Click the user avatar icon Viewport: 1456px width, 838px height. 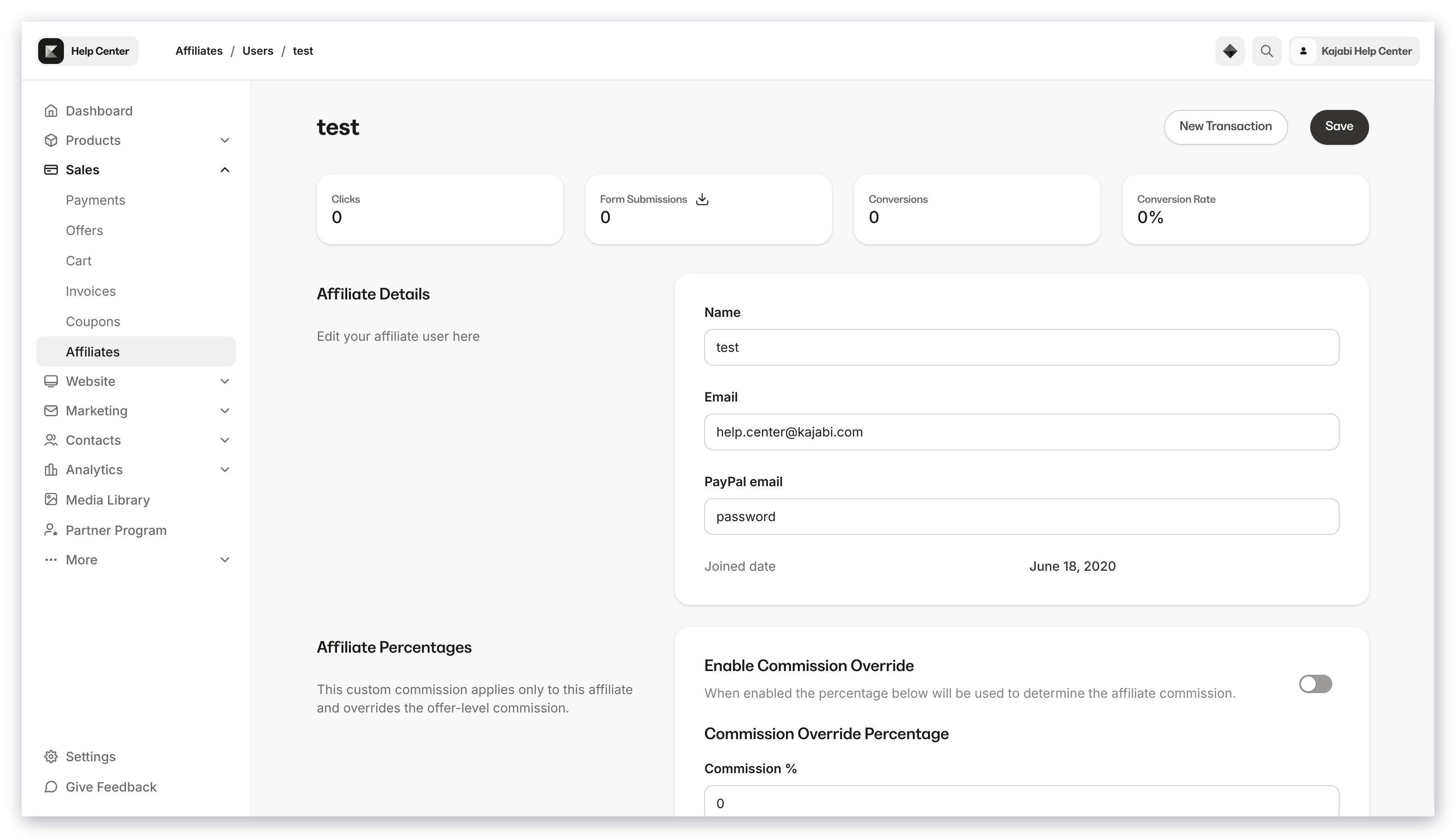(x=1303, y=51)
